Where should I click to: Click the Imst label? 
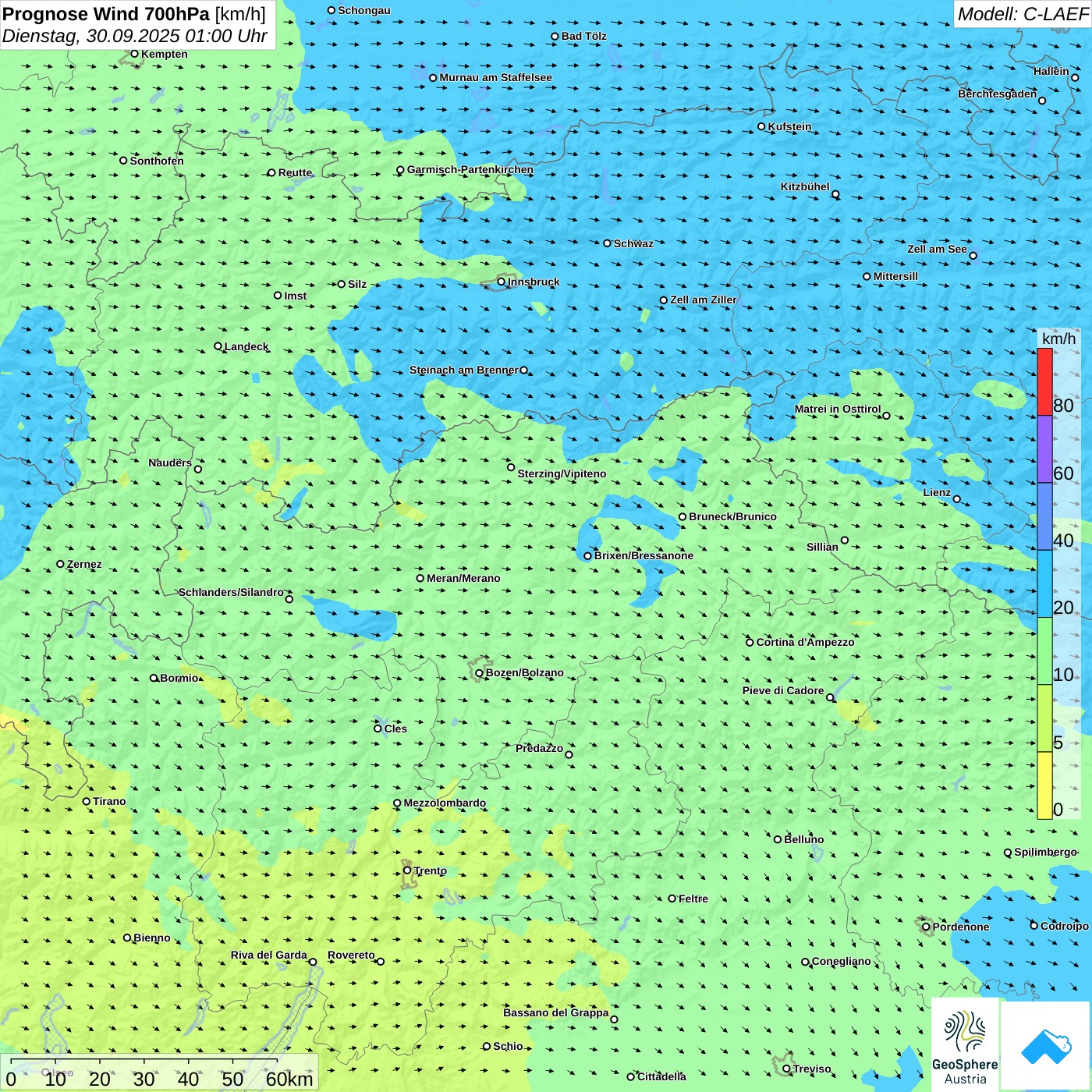pyautogui.click(x=296, y=296)
